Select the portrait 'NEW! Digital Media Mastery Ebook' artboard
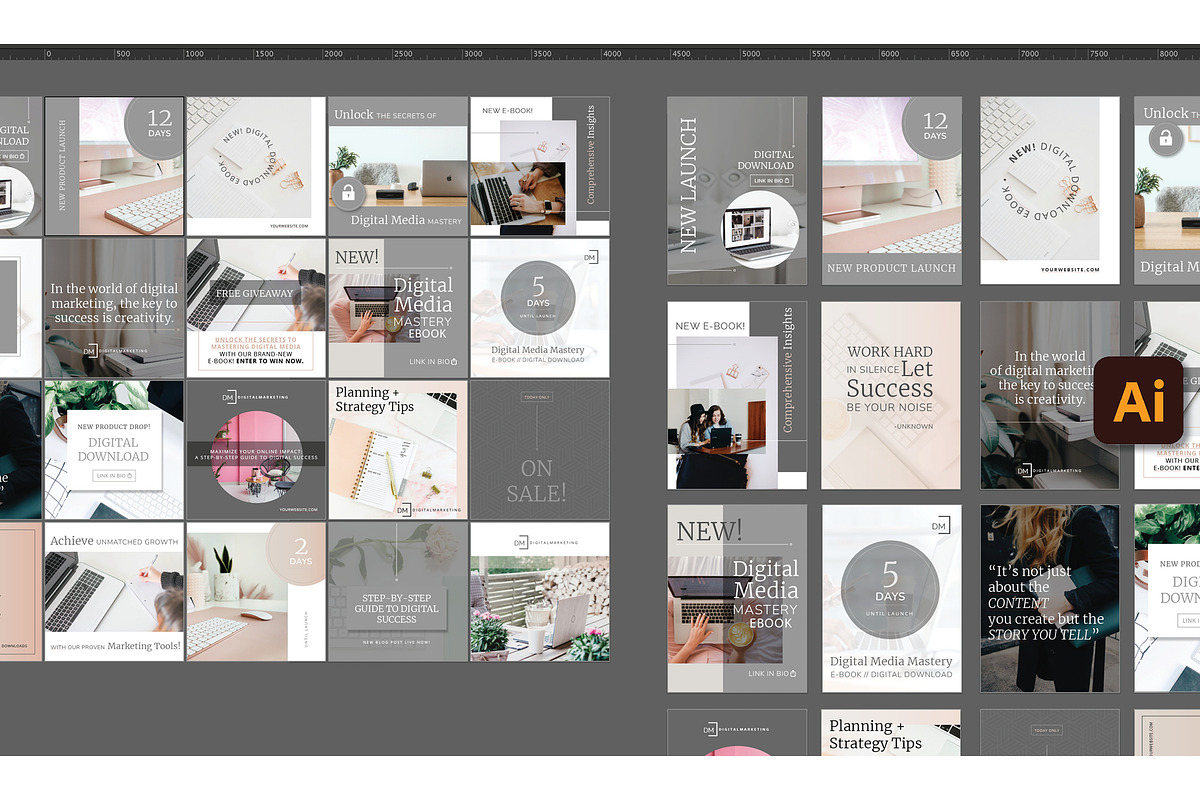 (737, 598)
